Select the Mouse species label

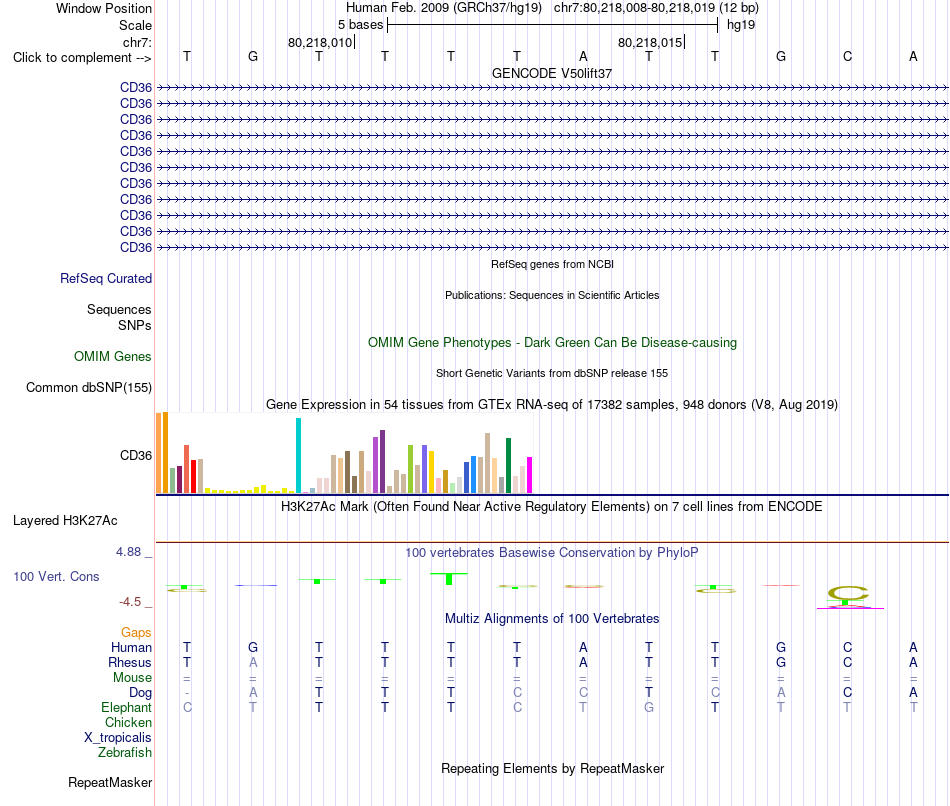(x=133, y=678)
